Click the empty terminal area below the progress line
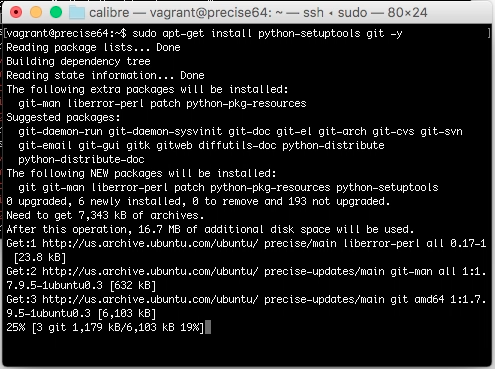Viewport: 495px width, 369px height. (x=247, y=349)
